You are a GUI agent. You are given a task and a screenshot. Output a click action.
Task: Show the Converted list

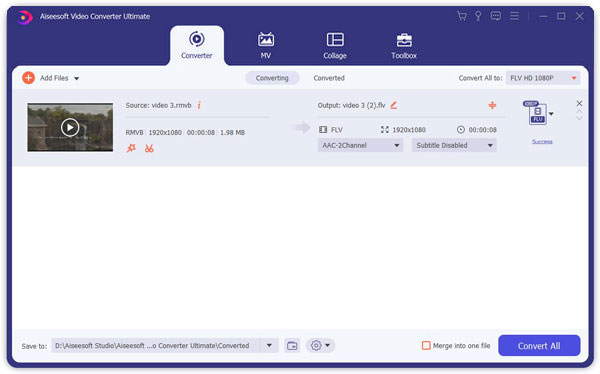tap(329, 78)
